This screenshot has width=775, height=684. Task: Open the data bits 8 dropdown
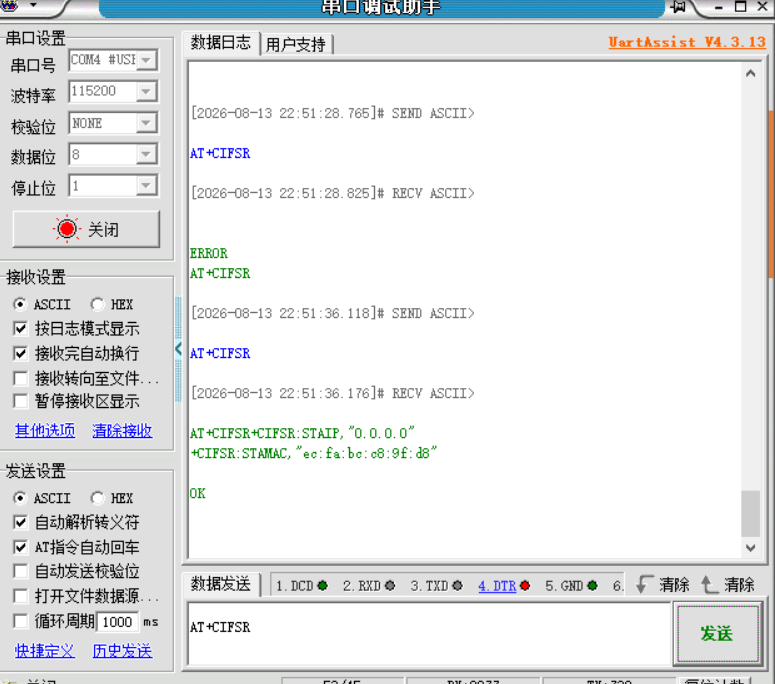tap(113, 155)
